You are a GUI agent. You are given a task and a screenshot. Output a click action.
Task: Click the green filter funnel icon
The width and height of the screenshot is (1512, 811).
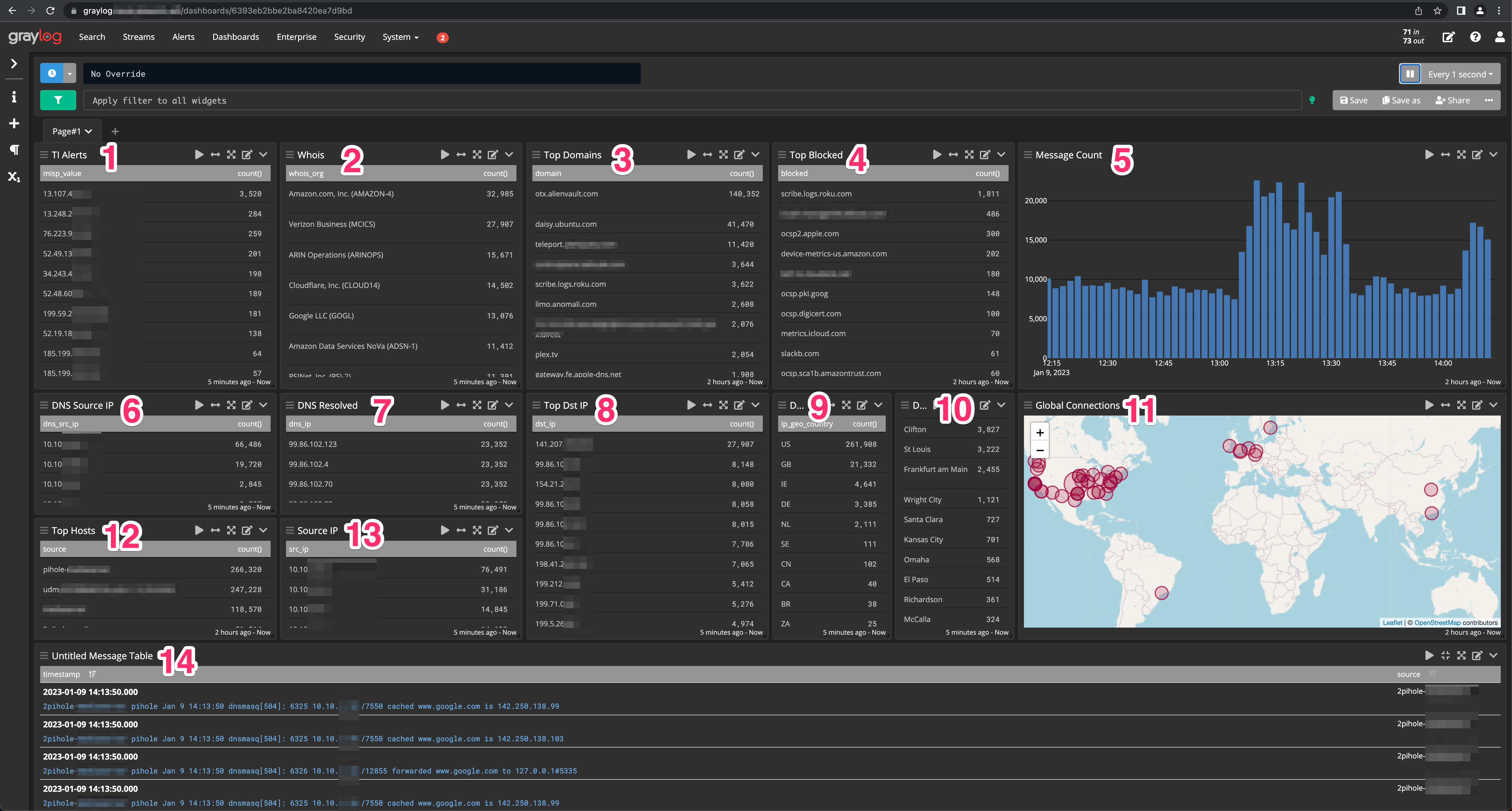point(58,100)
